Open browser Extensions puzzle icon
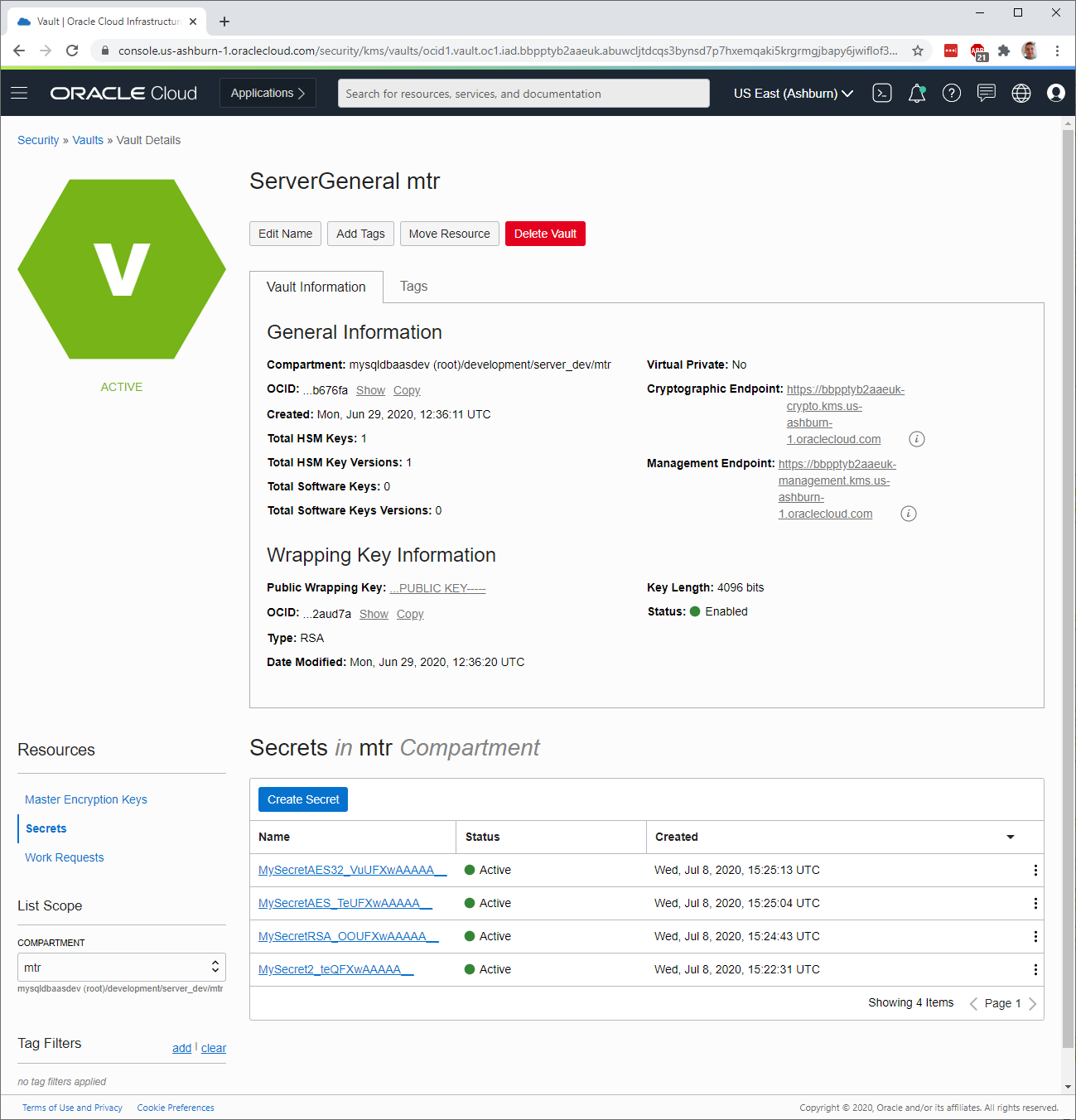This screenshot has width=1076, height=1120. click(1004, 51)
